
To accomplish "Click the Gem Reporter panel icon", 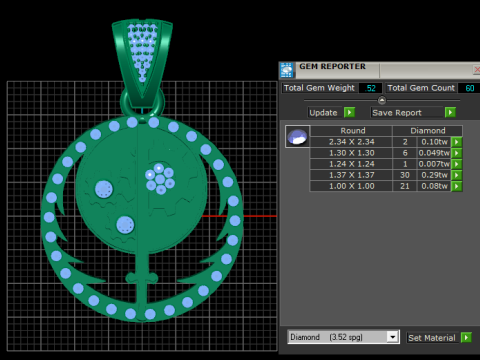I will click(x=286, y=70).
